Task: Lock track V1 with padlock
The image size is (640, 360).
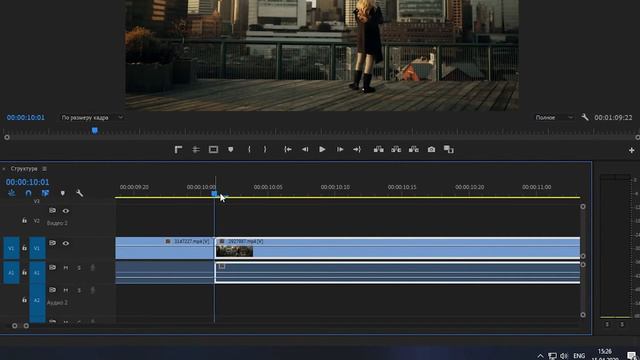Action: point(24,248)
